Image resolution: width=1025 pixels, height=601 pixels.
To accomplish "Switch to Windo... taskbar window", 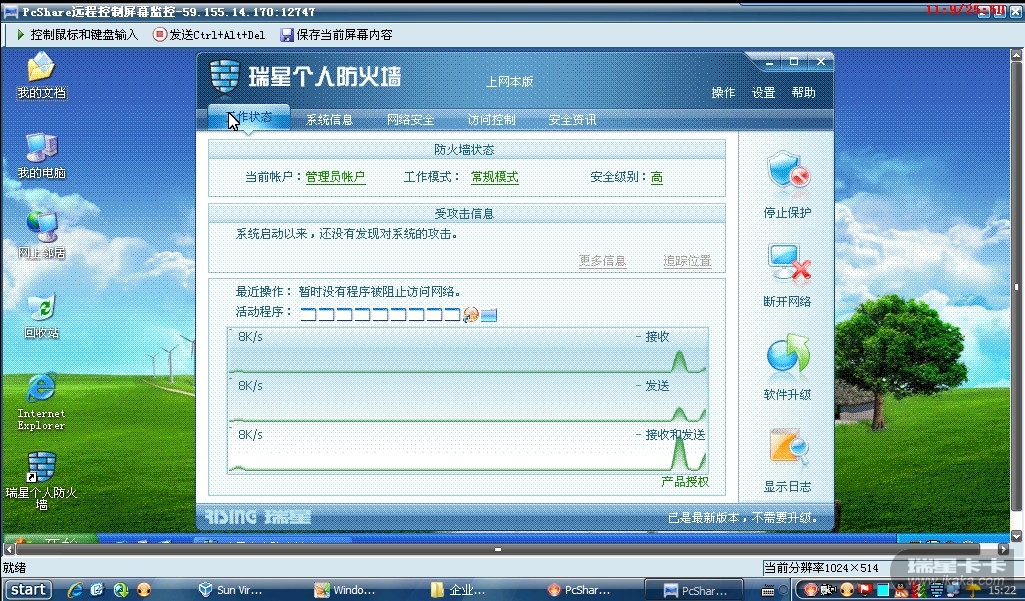I will click(344, 590).
